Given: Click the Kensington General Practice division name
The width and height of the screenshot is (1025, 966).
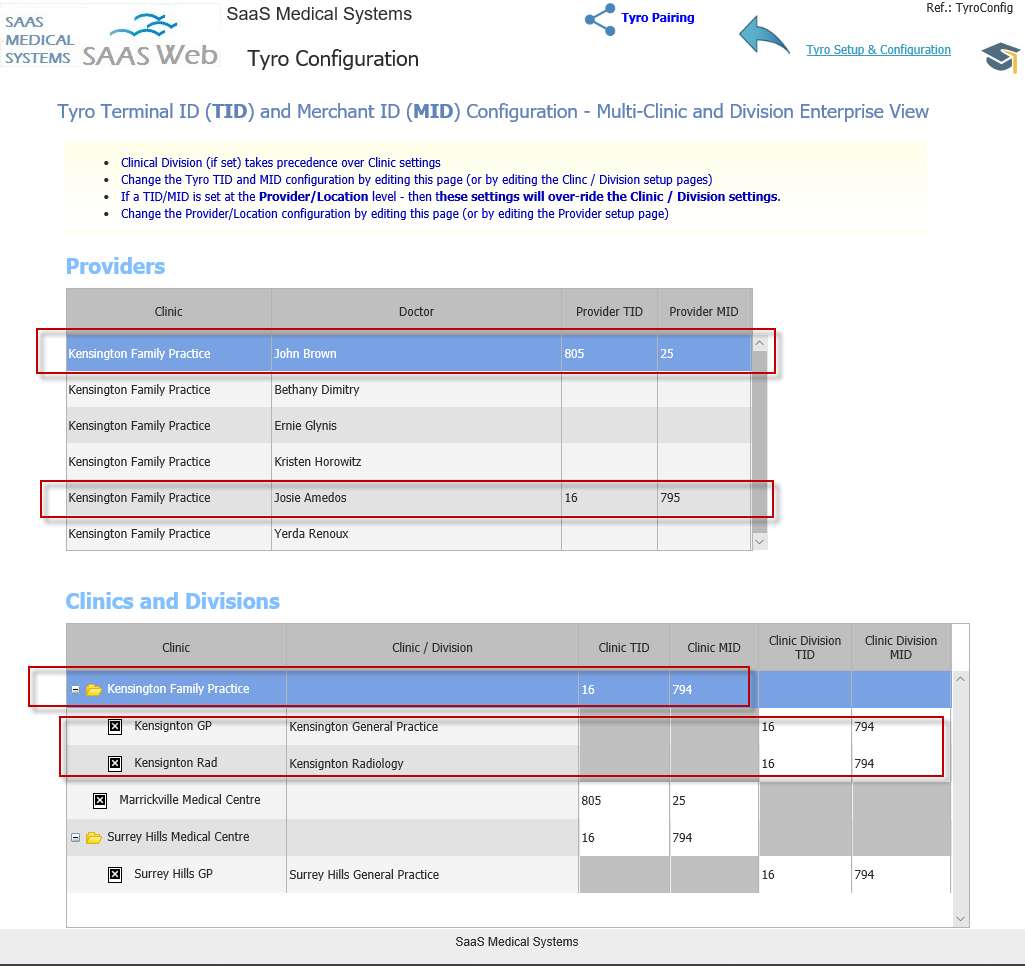Looking at the screenshot, I should tap(363, 727).
